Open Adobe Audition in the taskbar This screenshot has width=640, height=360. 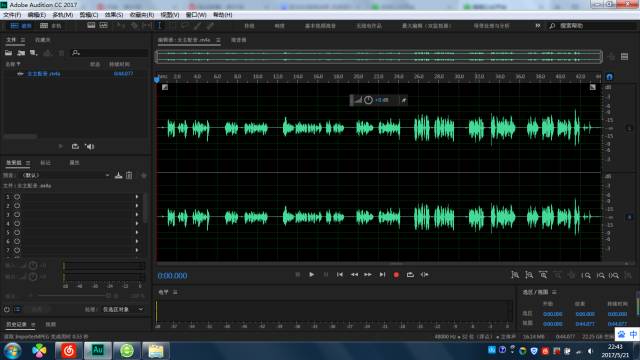point(98,350)
